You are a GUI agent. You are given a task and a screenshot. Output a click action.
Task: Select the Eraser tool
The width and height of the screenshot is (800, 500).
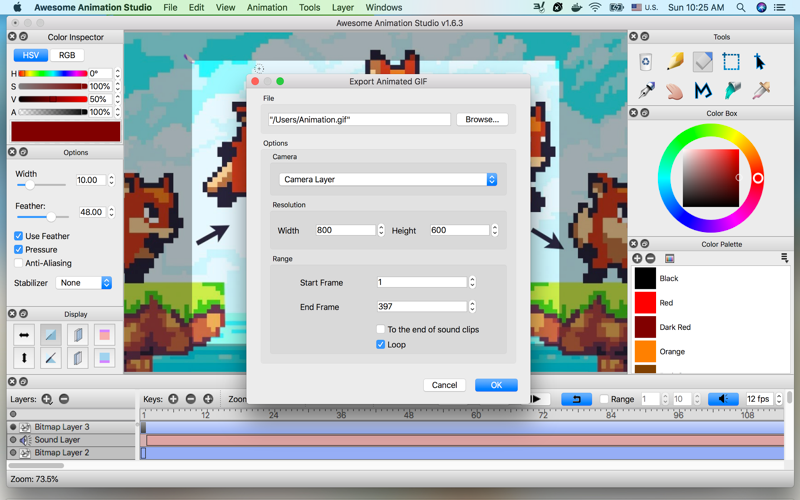[x=703, y=62]
